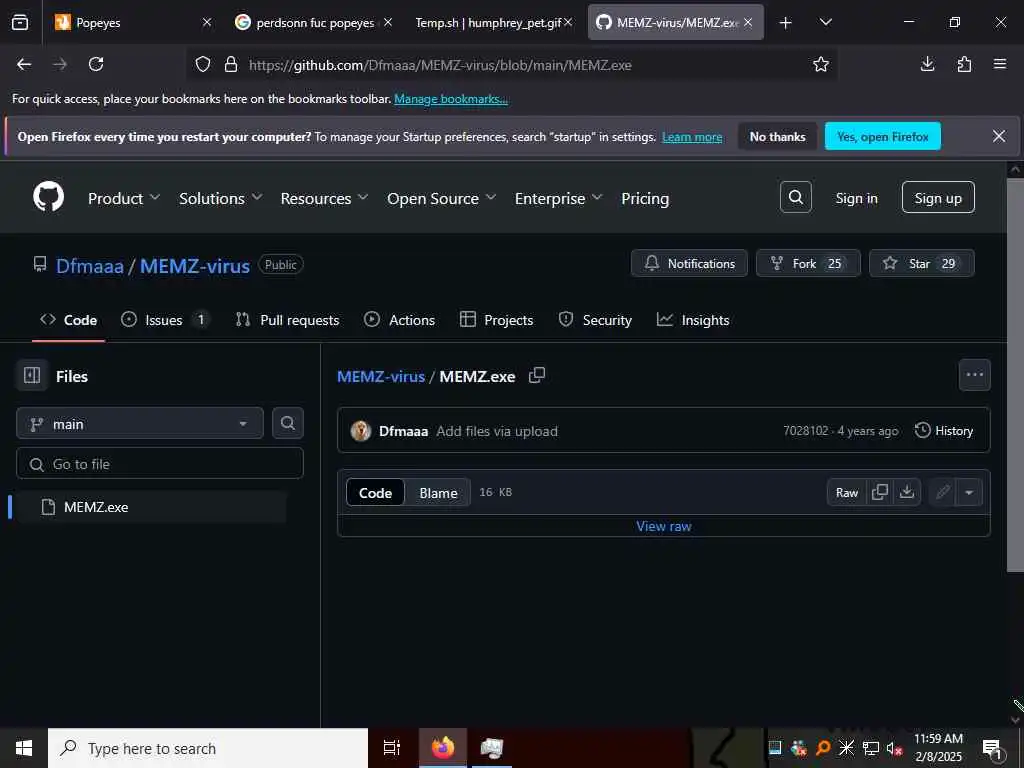Open the Firefox hamburger application menu
This screenshot has width=1024, height=768.
click(x=999, y=64)
